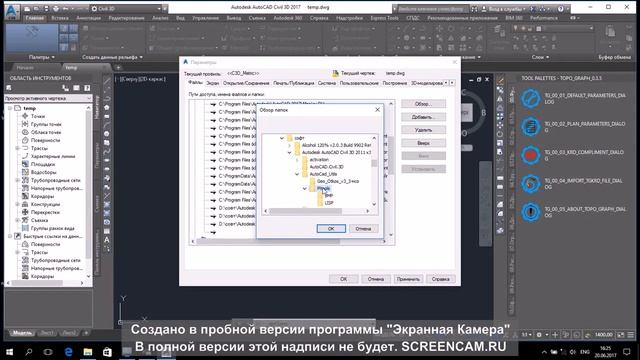Open Microsoft Store from the taskbar
Screen dimensions: 640x360
pyautogui.click(x=107, y=352)
